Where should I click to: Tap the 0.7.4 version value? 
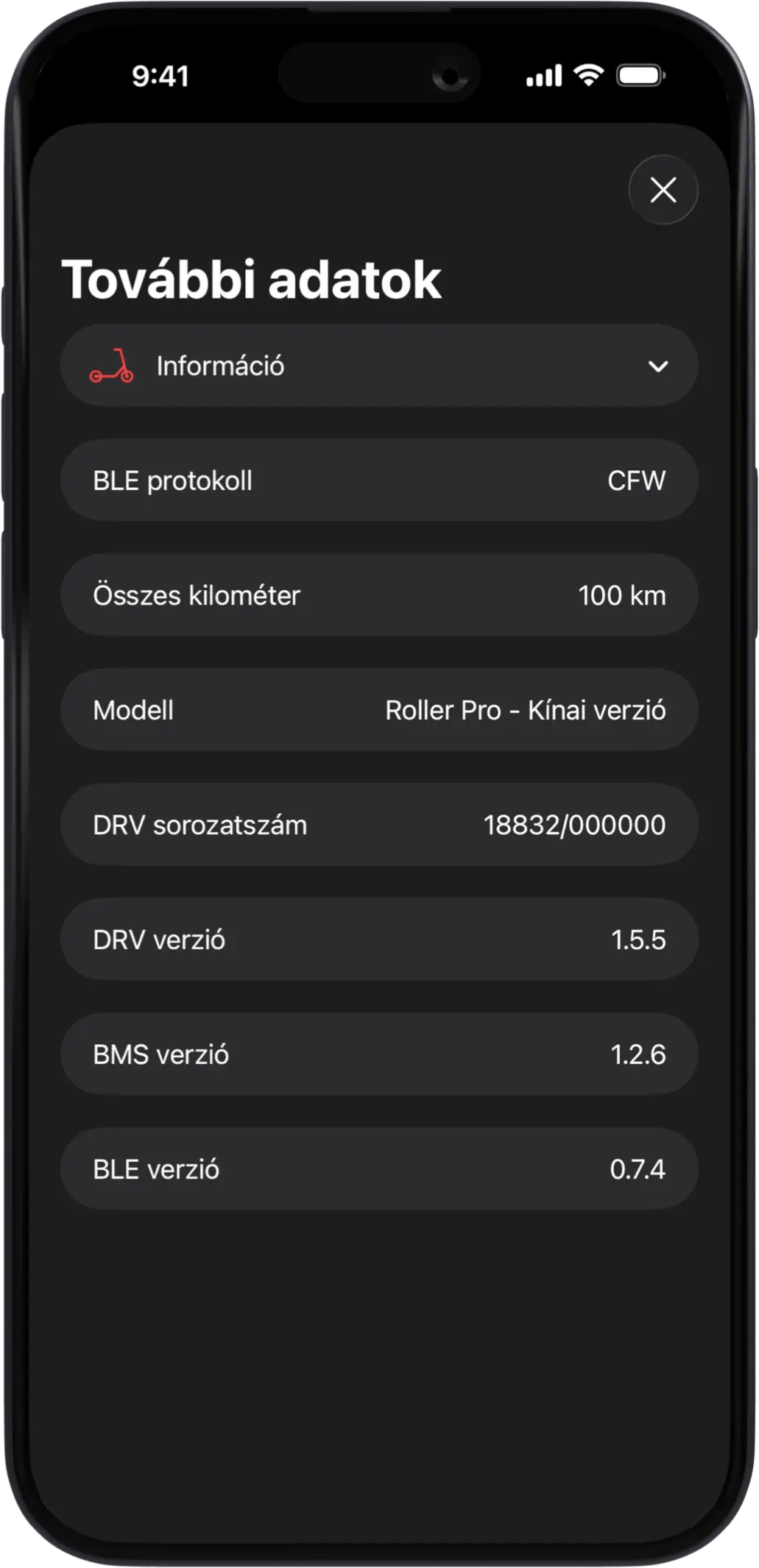[638, 1170]
